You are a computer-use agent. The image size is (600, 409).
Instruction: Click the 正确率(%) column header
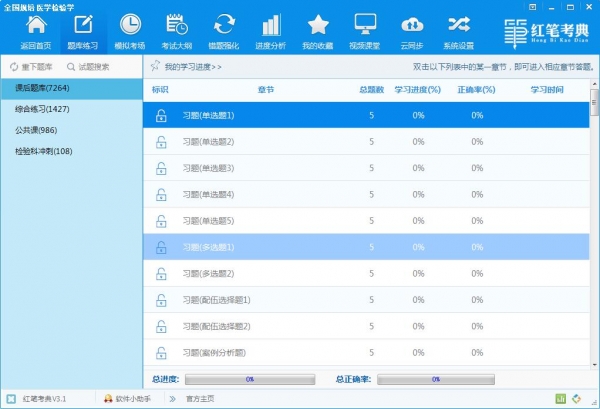point(476,90)
